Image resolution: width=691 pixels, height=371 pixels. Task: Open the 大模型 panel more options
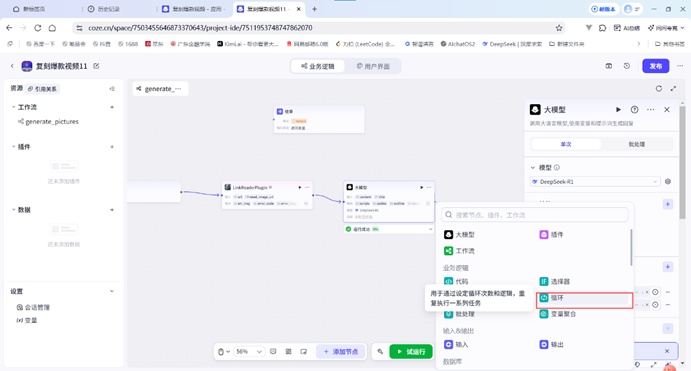point(650,110)
